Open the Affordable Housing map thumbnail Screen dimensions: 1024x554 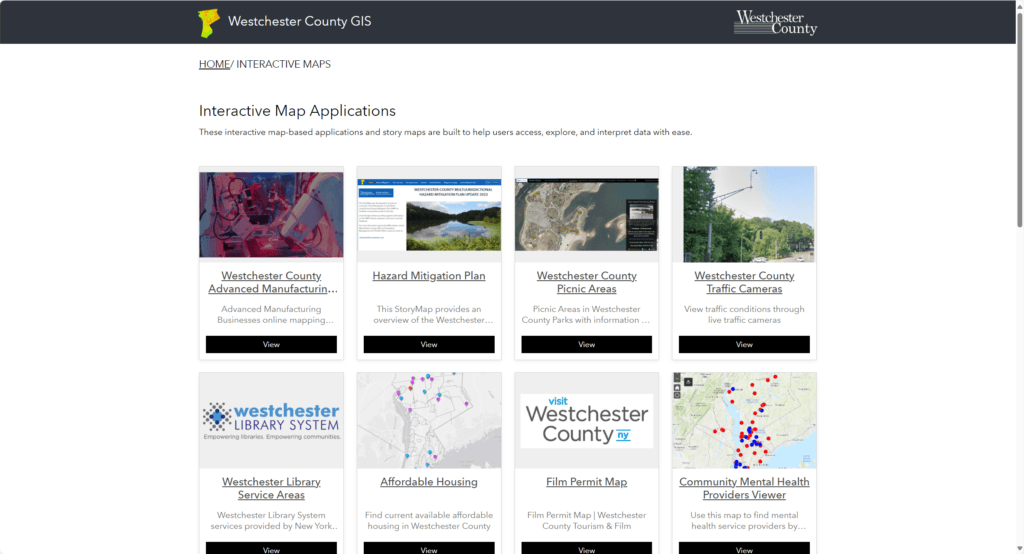429,421
